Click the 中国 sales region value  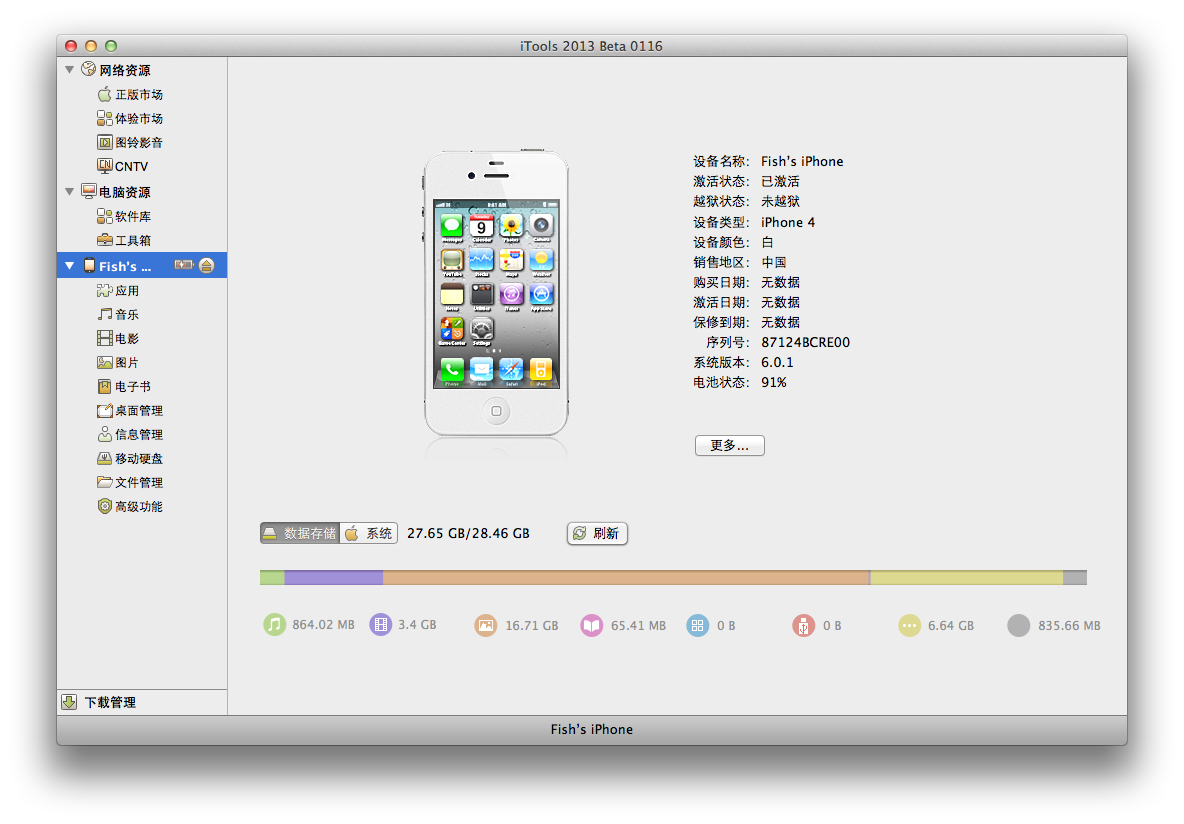click(774, 262)
